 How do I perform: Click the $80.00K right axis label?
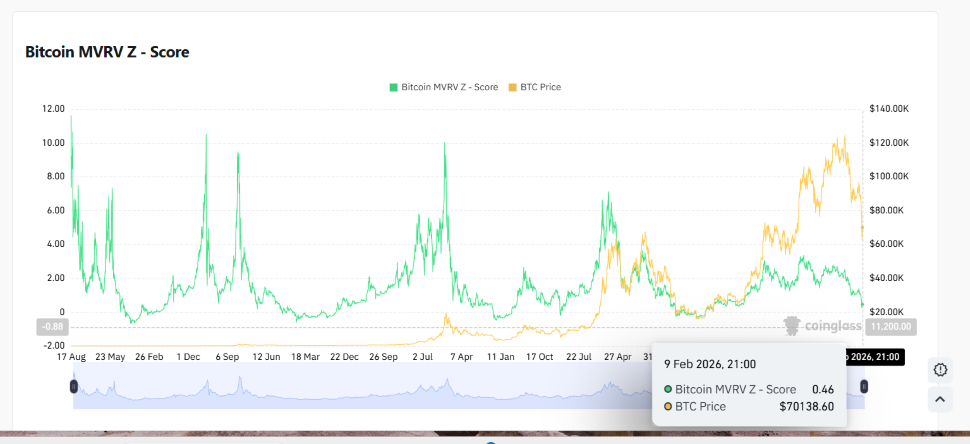click(x=887, y=210)
